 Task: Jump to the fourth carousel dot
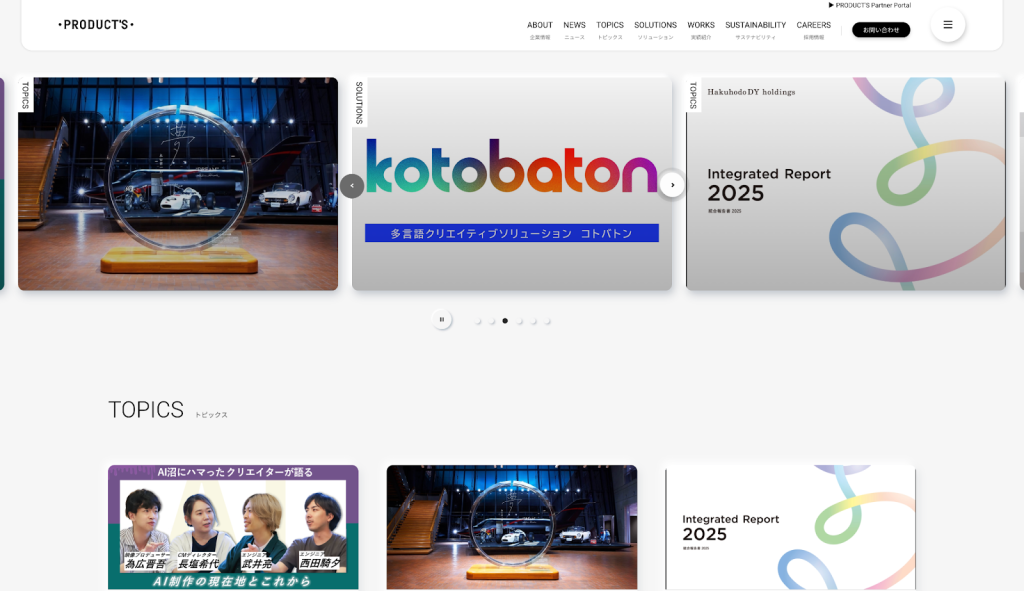tap(519, 321)
